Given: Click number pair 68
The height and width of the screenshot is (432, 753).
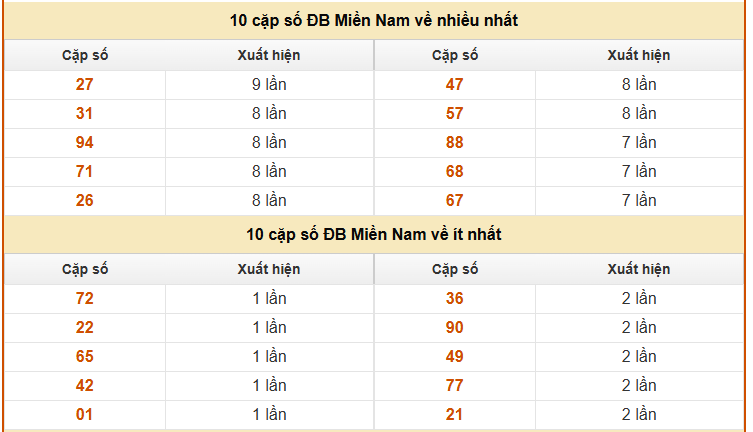Looking at the screenshot, I should click(x=455, y=172).
